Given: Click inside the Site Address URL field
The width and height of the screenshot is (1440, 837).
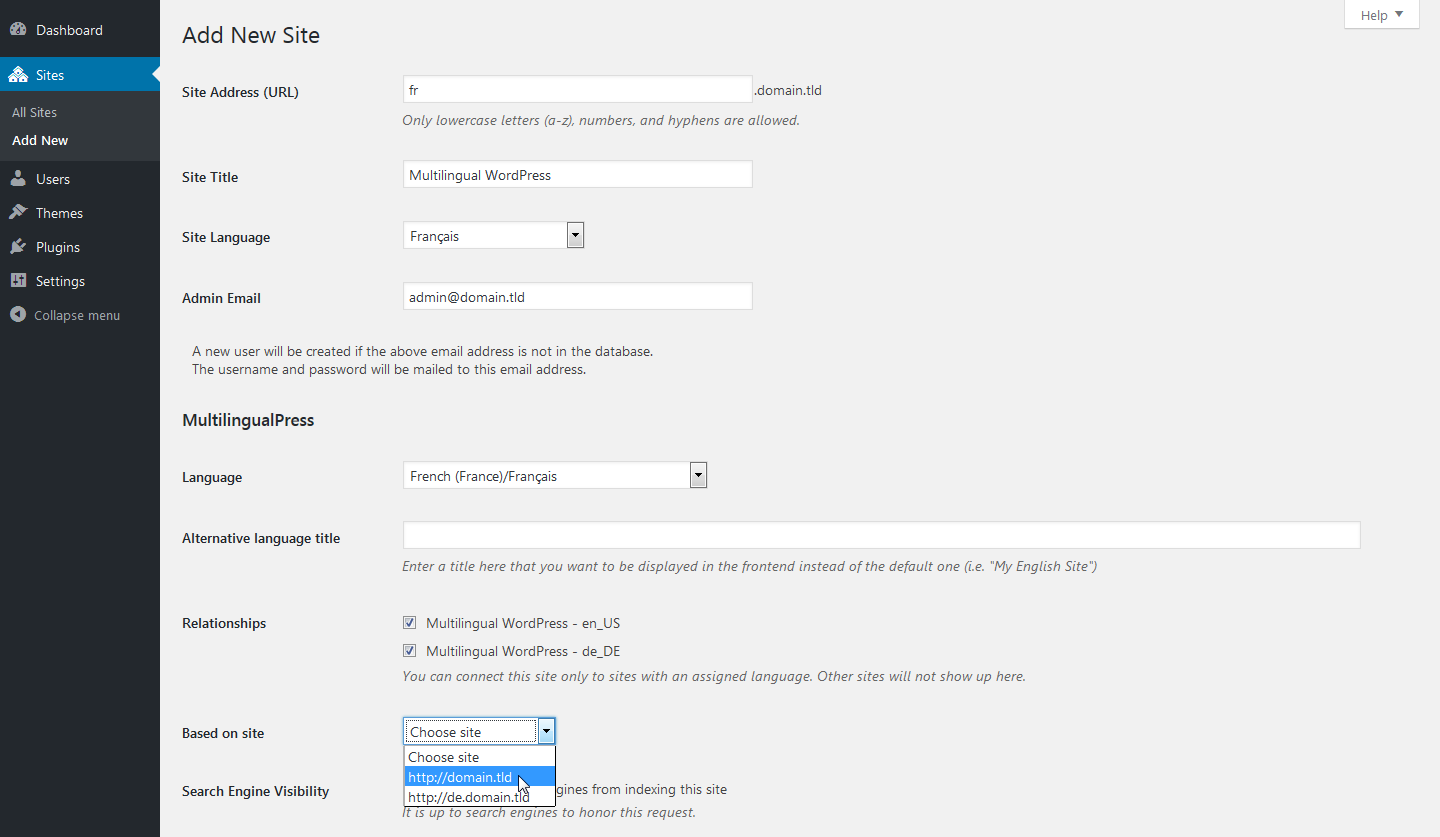Looking at the screenshot, I should tap(577, 89).
